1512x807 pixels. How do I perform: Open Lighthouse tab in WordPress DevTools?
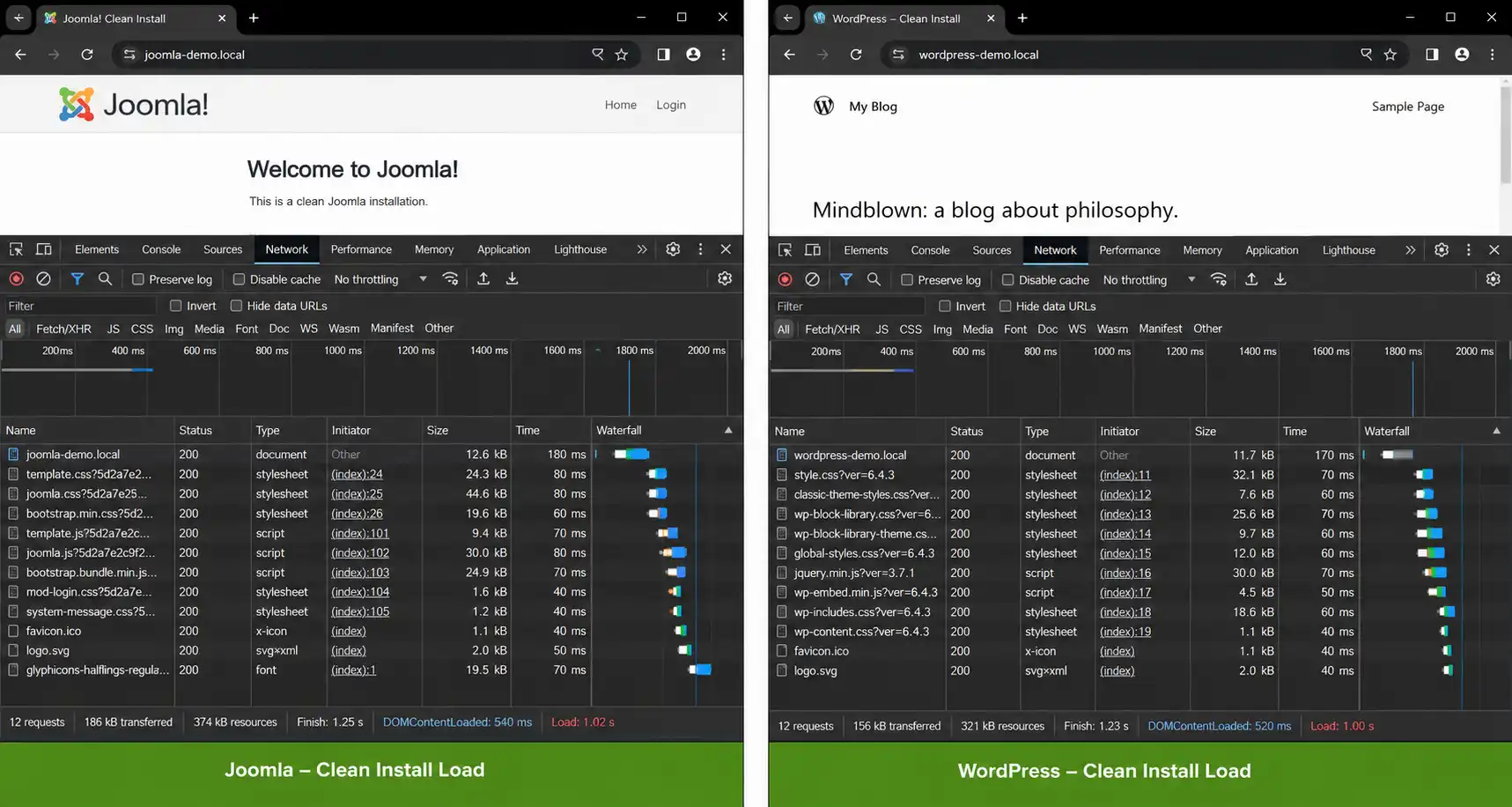pos(1348,250)
